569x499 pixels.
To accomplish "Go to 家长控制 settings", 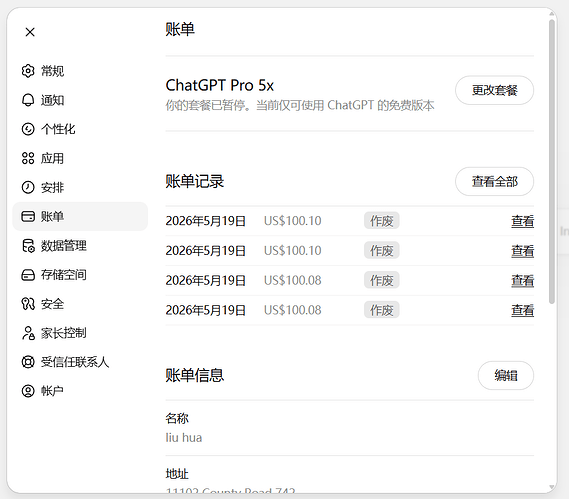I will tap(80, 333).
